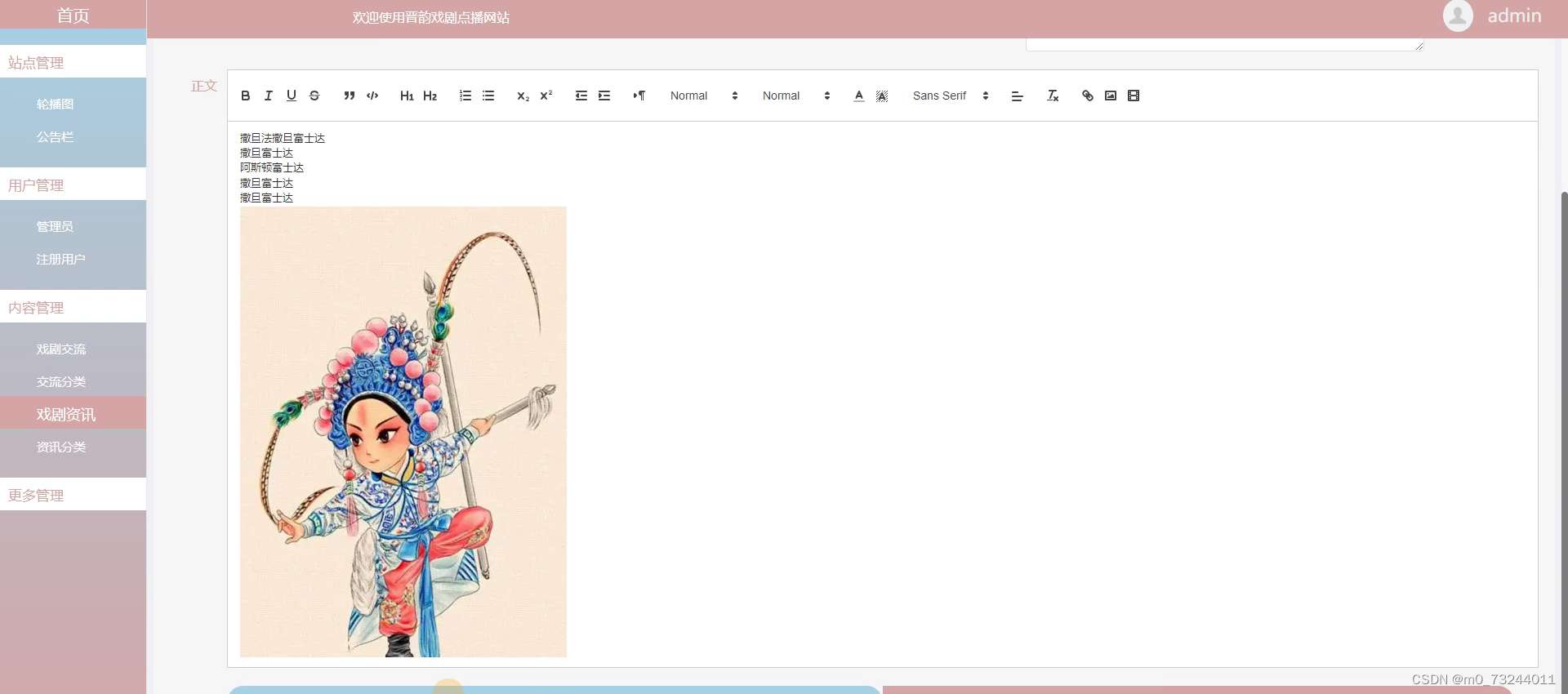Click the admin user avatar
This screenshot has width=1568, height=694.
click(x=1458, y=16)
